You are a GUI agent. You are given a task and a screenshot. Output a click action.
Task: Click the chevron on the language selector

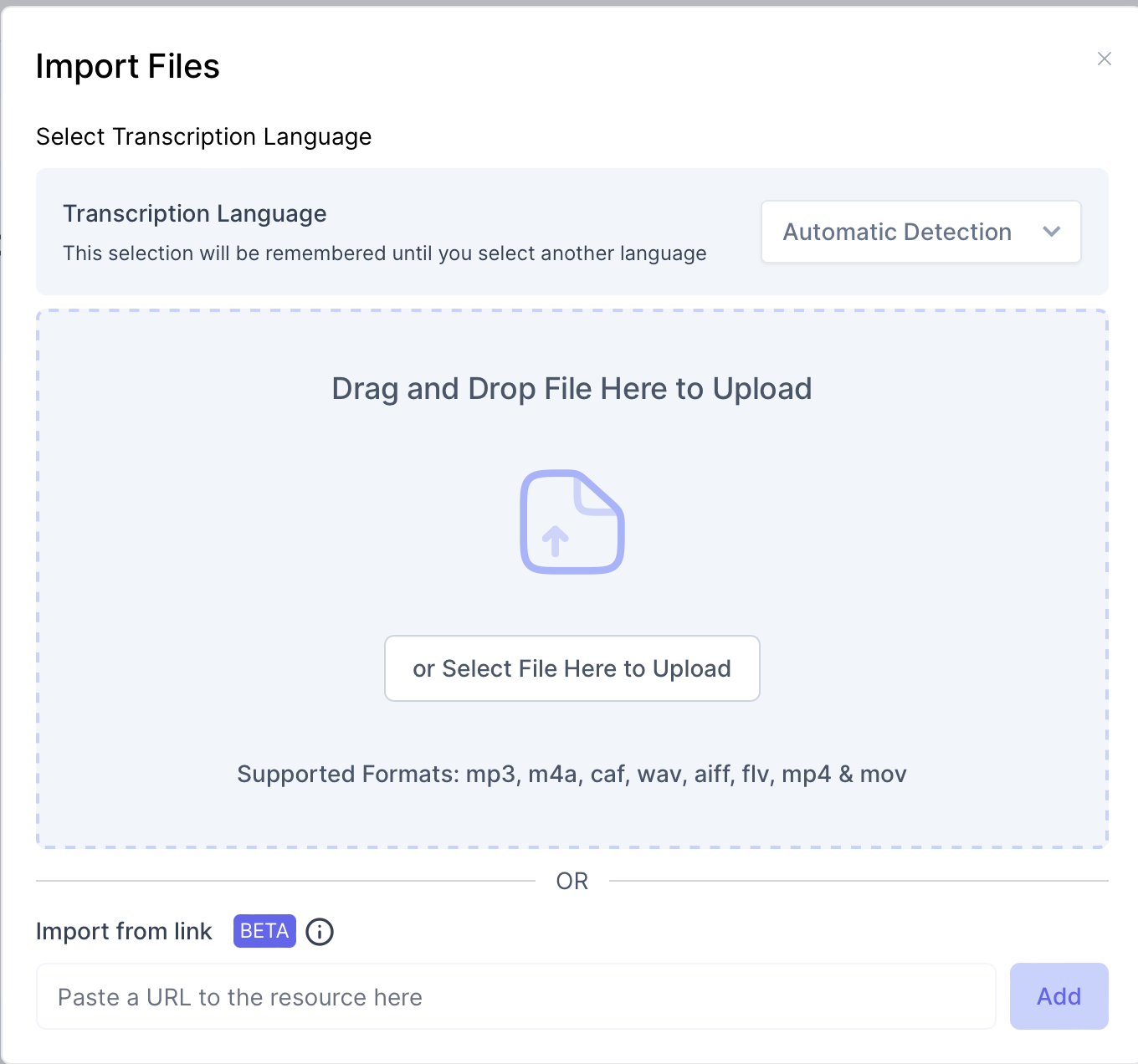(1052, 232)
